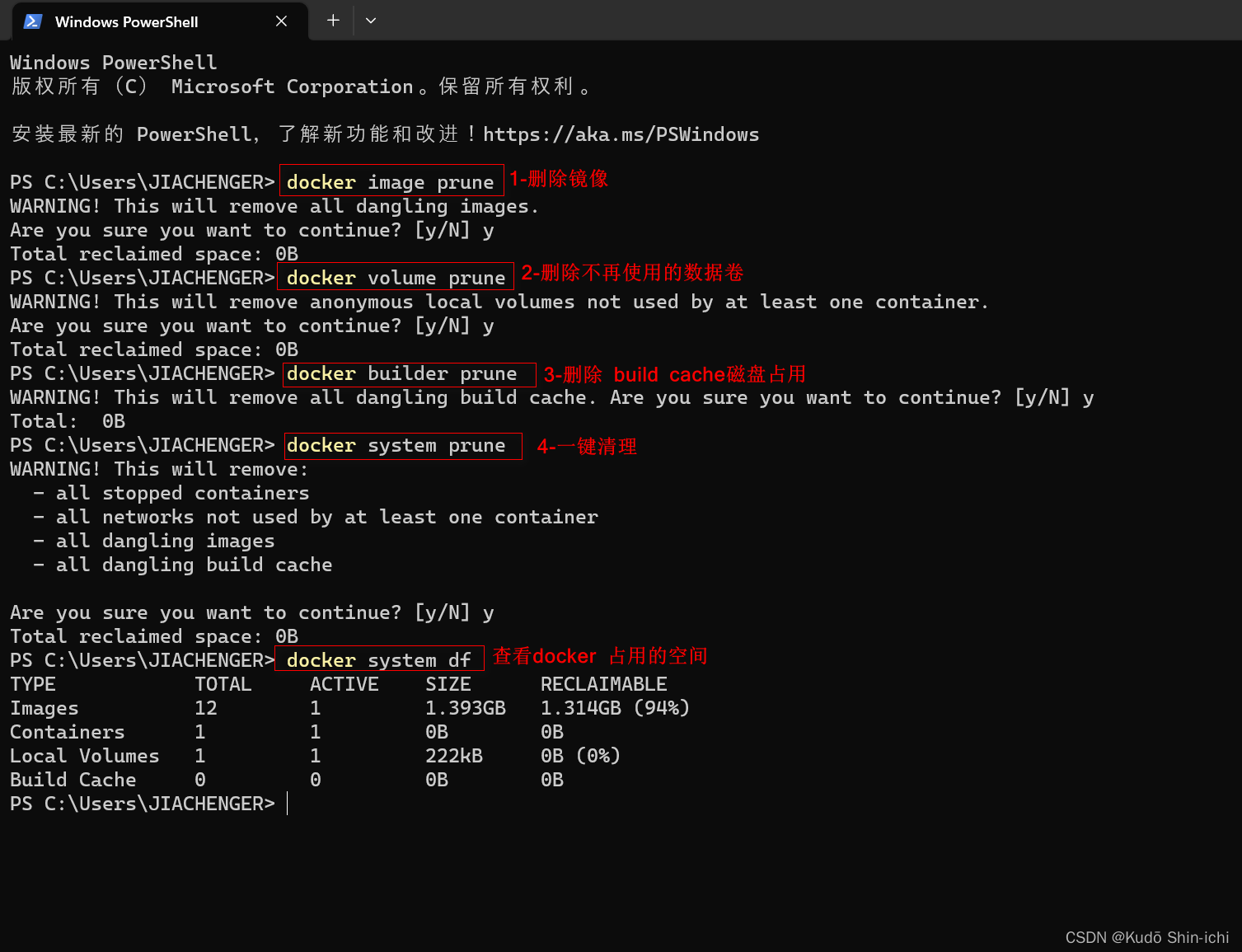The width and height of the screenshot is (1242, 952).
Task: Click 'remove all dangling images' warning
Action: [x=274, y=206]
